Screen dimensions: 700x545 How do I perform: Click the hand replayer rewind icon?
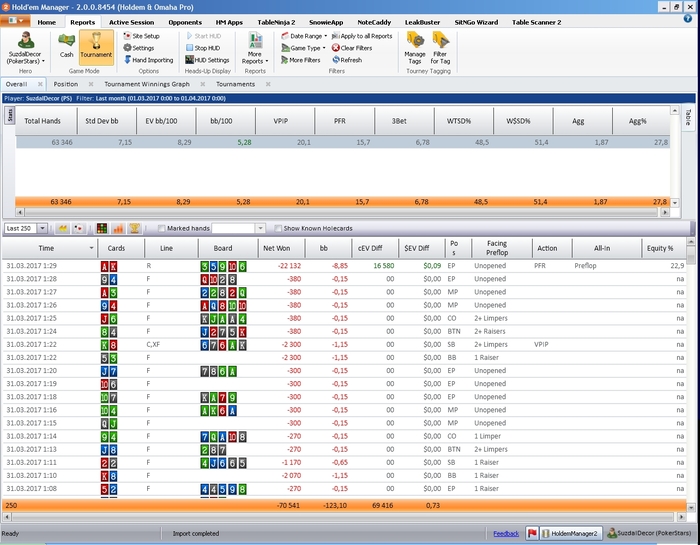pyautogui.click(x=62, y=229)
